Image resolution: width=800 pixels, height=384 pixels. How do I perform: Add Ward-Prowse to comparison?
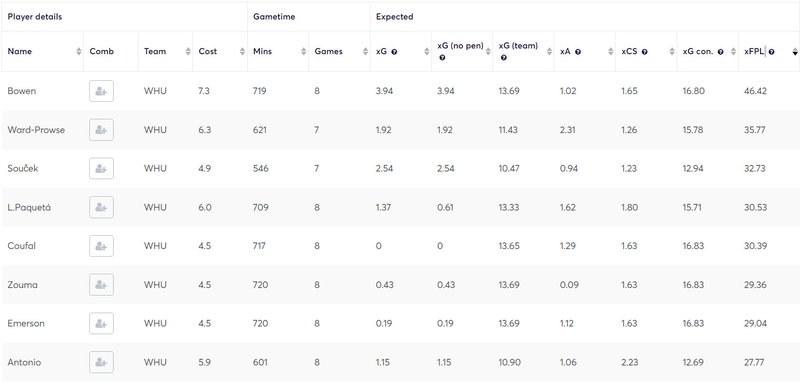click(x=101, y=130)
